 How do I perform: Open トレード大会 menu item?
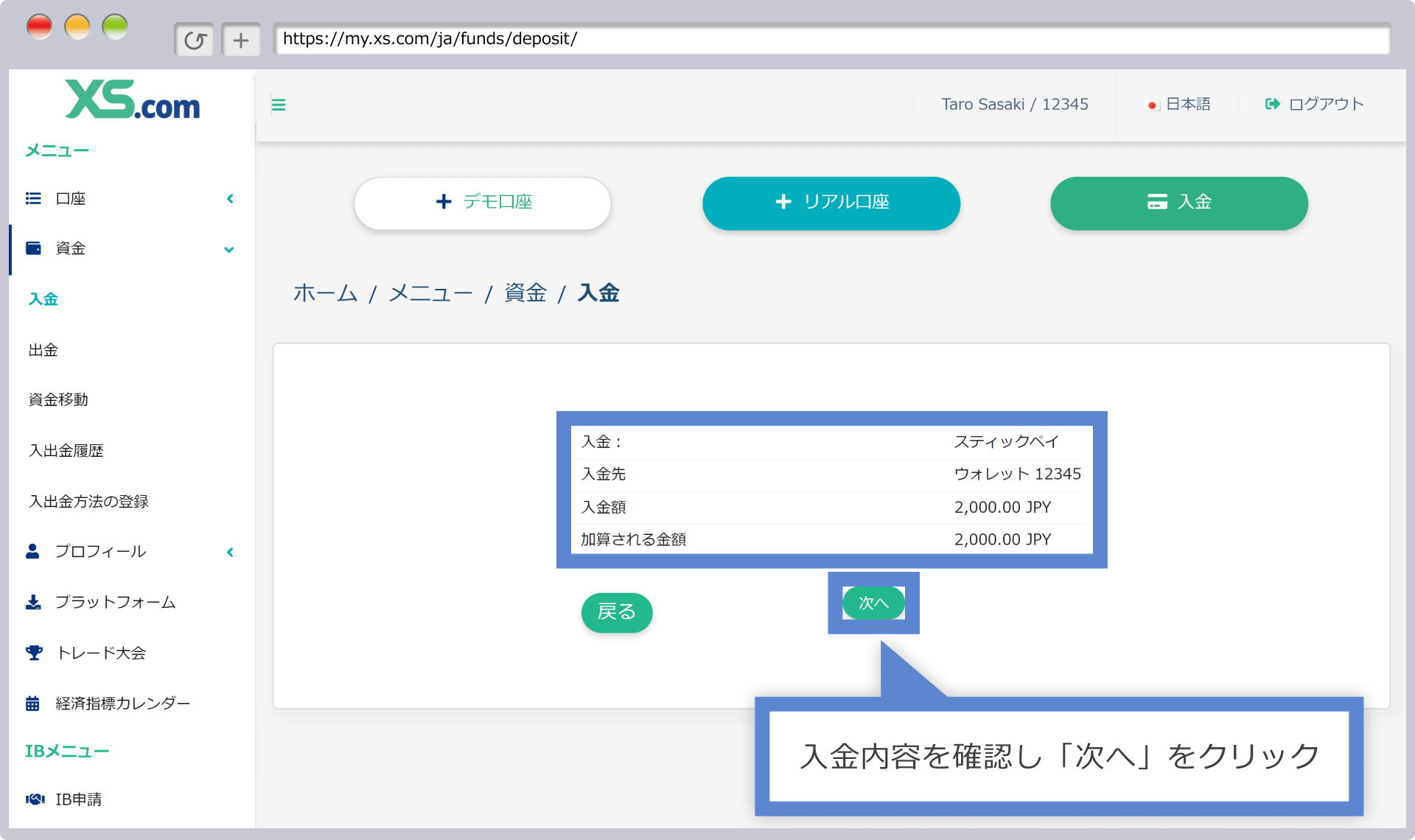click(x=101, y=653)
